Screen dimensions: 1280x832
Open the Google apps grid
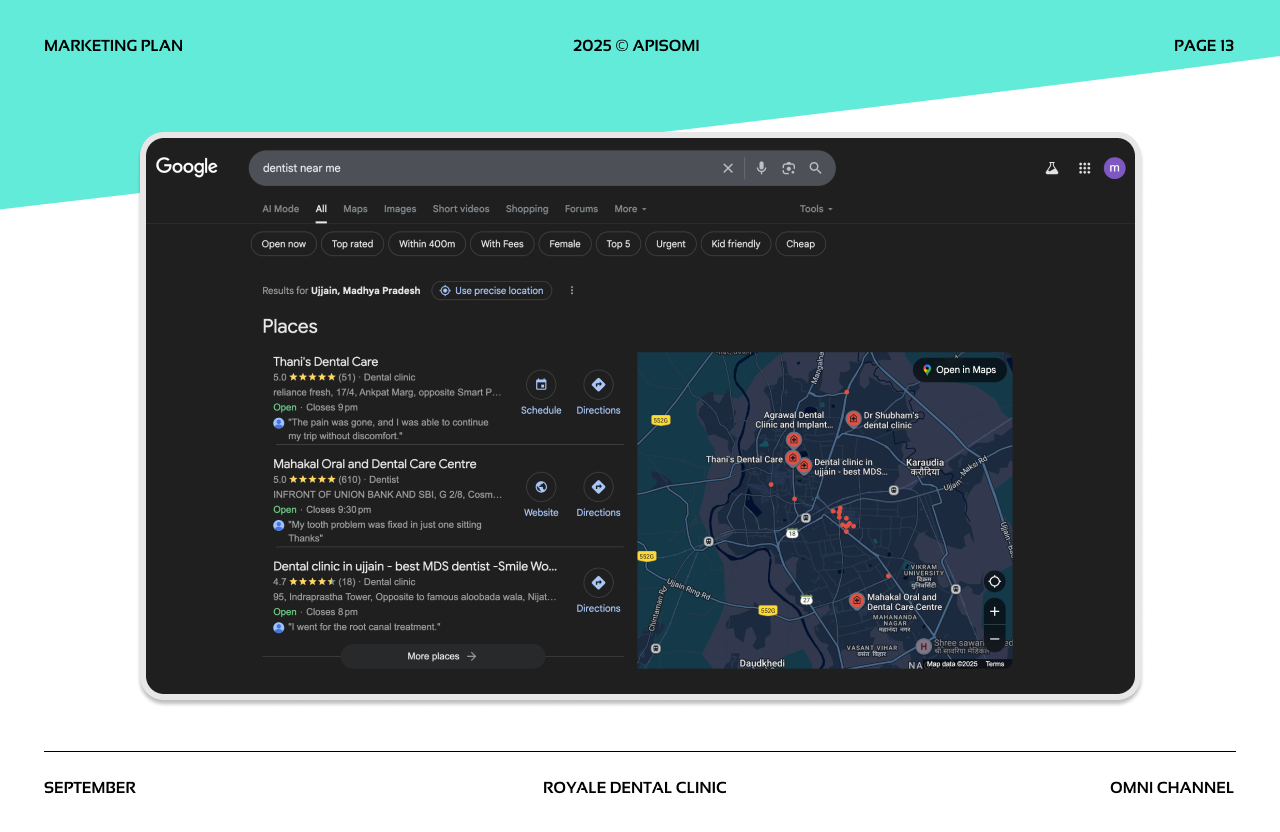(1084, 168)
